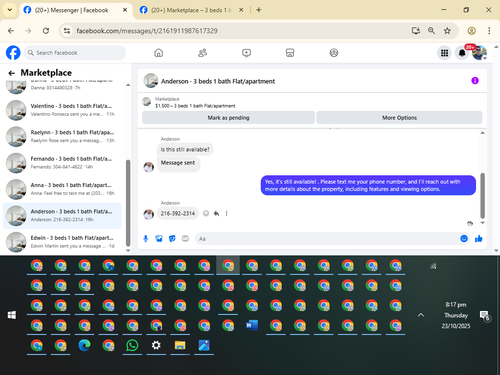Open Valentino's conversation in the list
Image resolution: width=500 pixels, height=375 pixels.
click(62, 110)
